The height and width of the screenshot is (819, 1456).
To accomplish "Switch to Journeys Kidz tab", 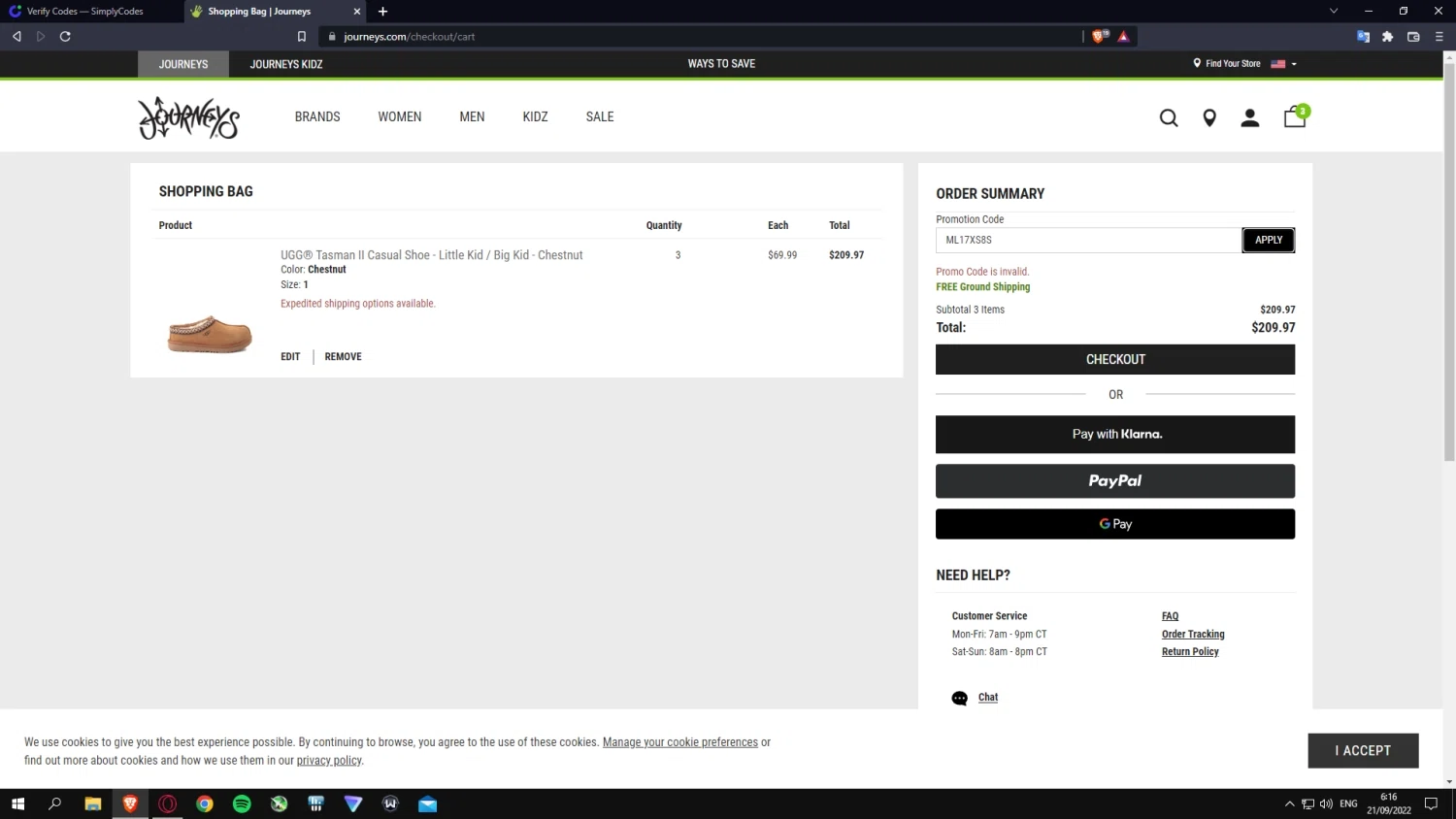I will click(286, 64).
